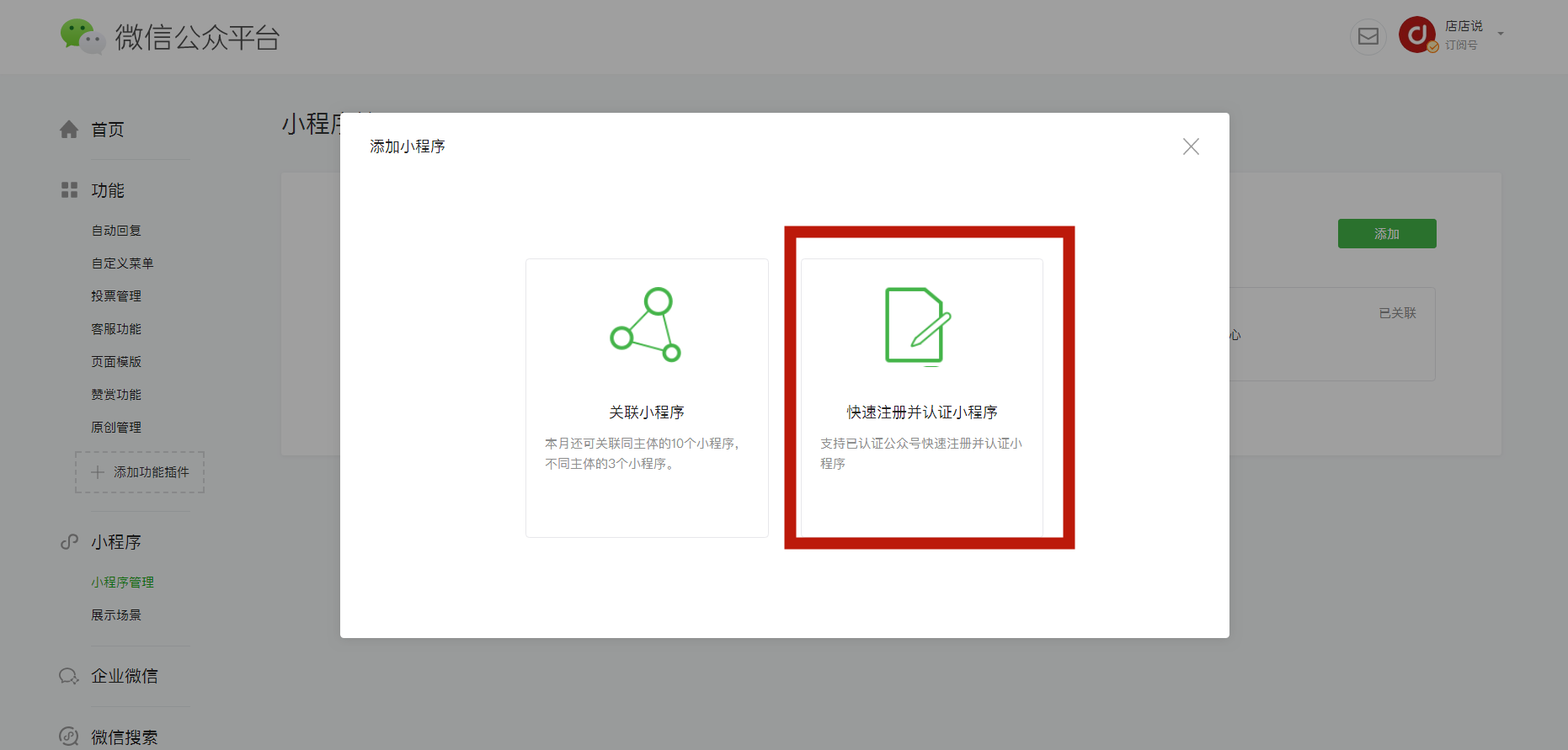Open 投票管理 menu item

(116, 296)
